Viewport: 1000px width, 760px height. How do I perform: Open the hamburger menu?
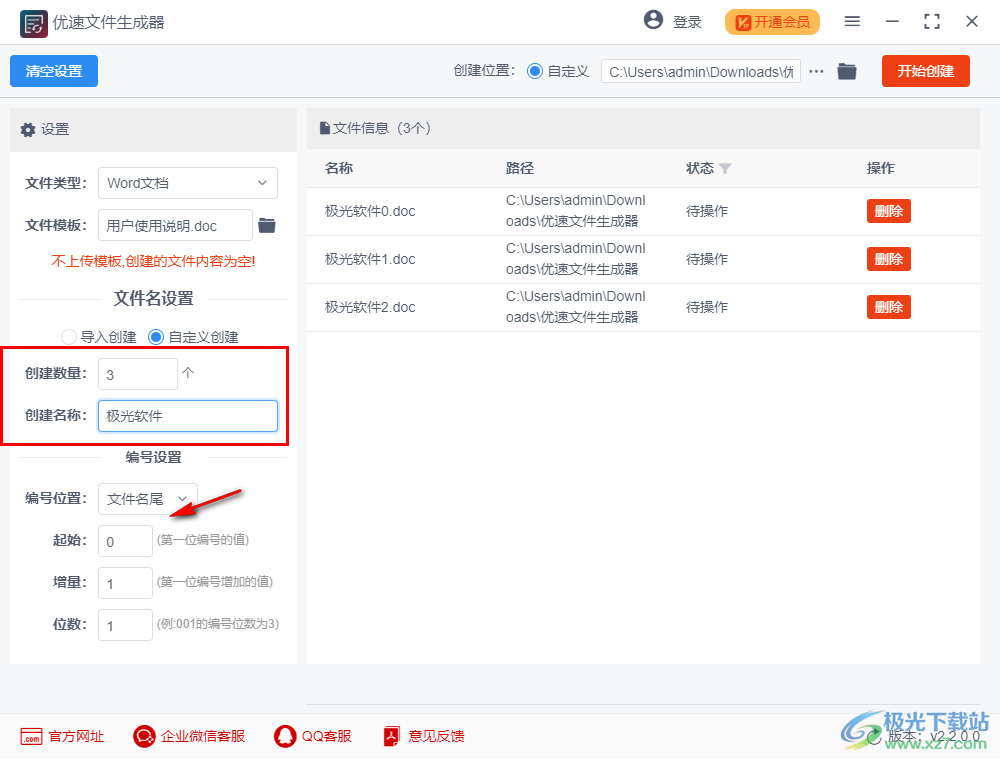coord(852,21)
